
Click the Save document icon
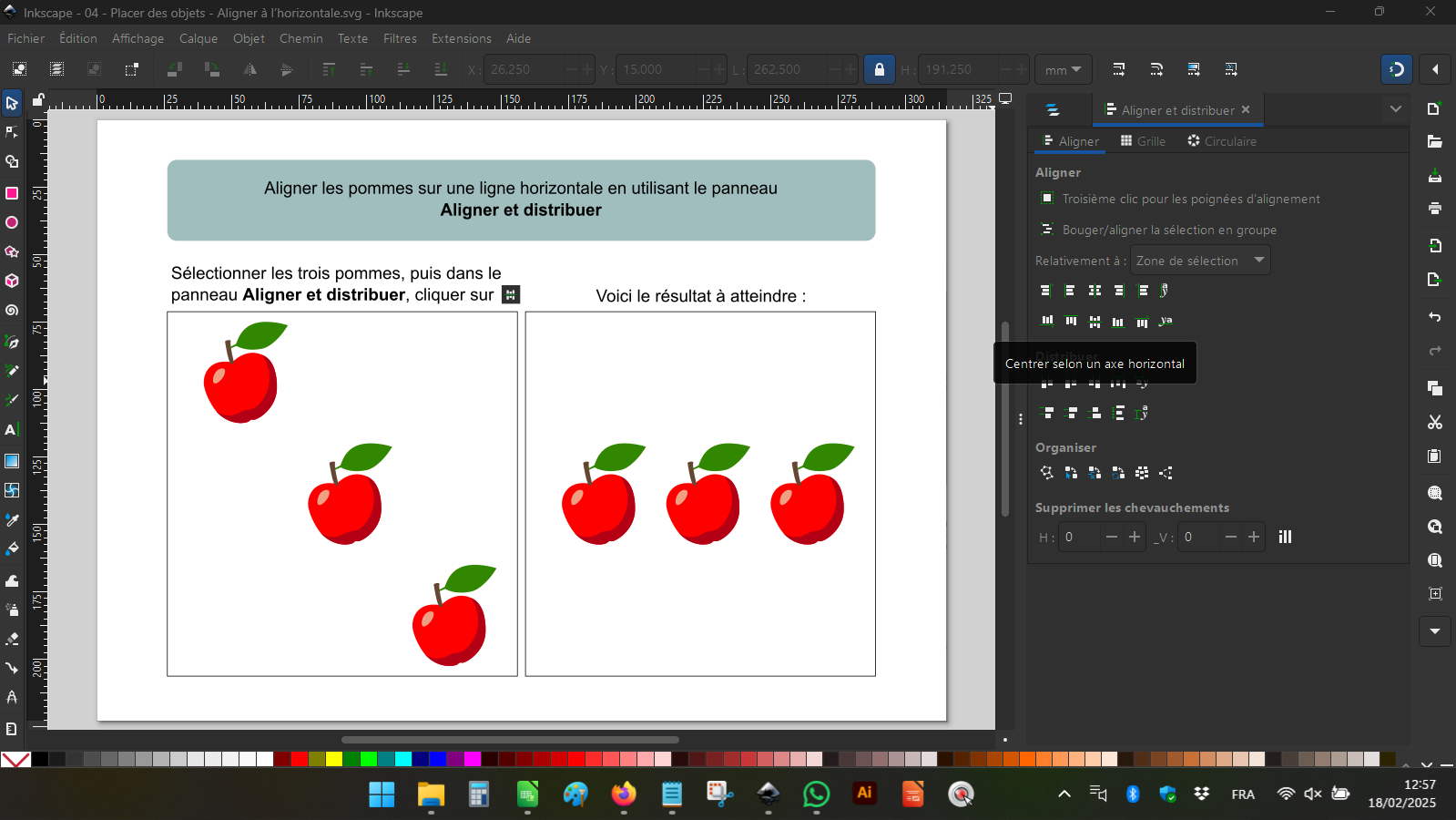click(1435, 175)
